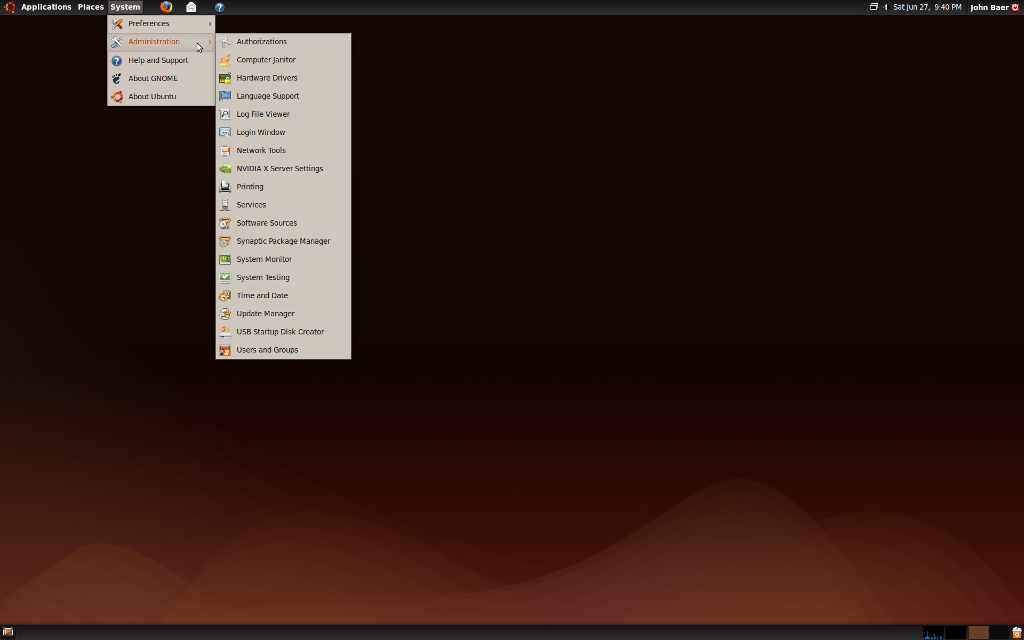
Task: Select About GNOME
Action: pyautogui.click(x=161, y=78)
